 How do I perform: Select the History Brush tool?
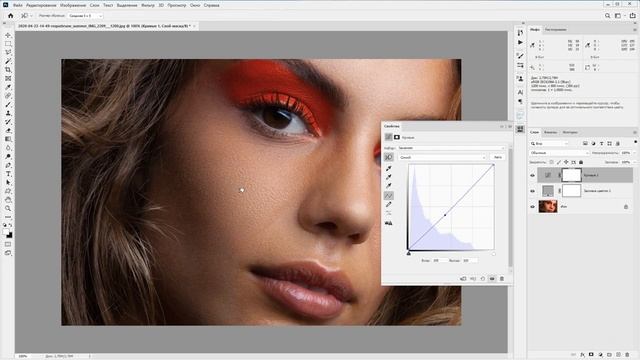(8, 122)
